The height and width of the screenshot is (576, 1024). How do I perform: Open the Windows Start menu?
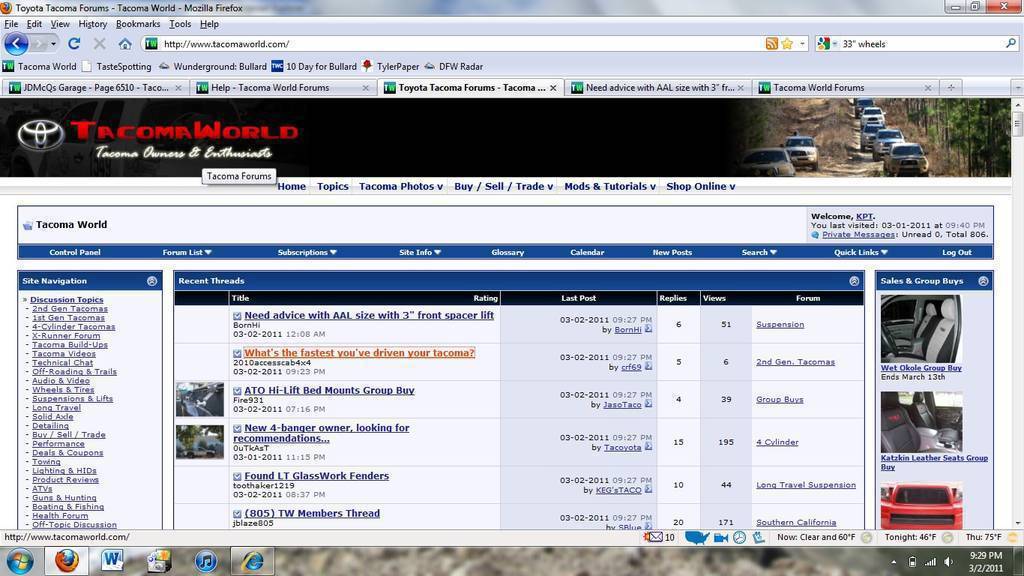pyautogui.click(x=20, y=561)
